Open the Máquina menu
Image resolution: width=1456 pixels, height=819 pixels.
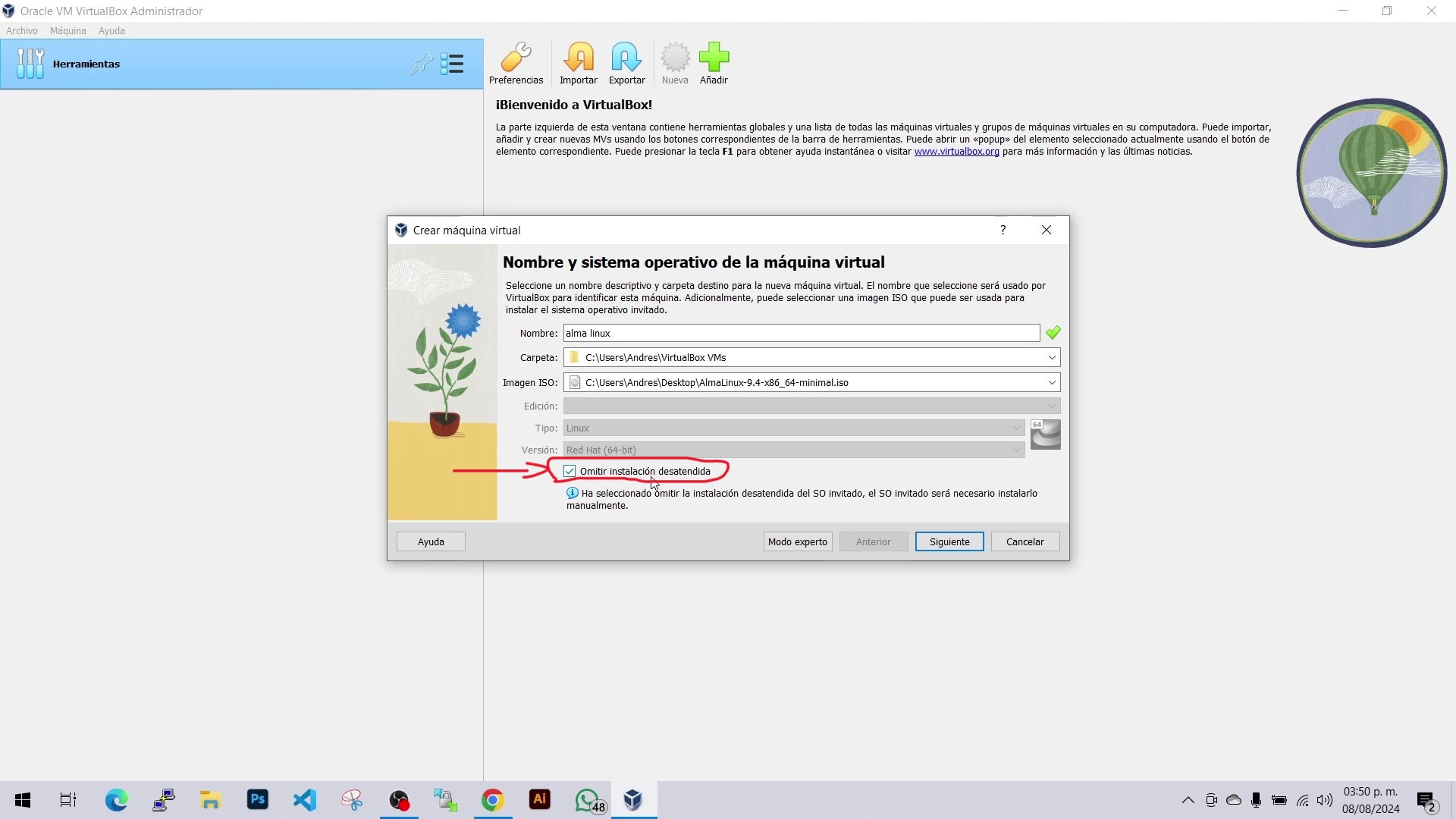(x=67, y=30)
